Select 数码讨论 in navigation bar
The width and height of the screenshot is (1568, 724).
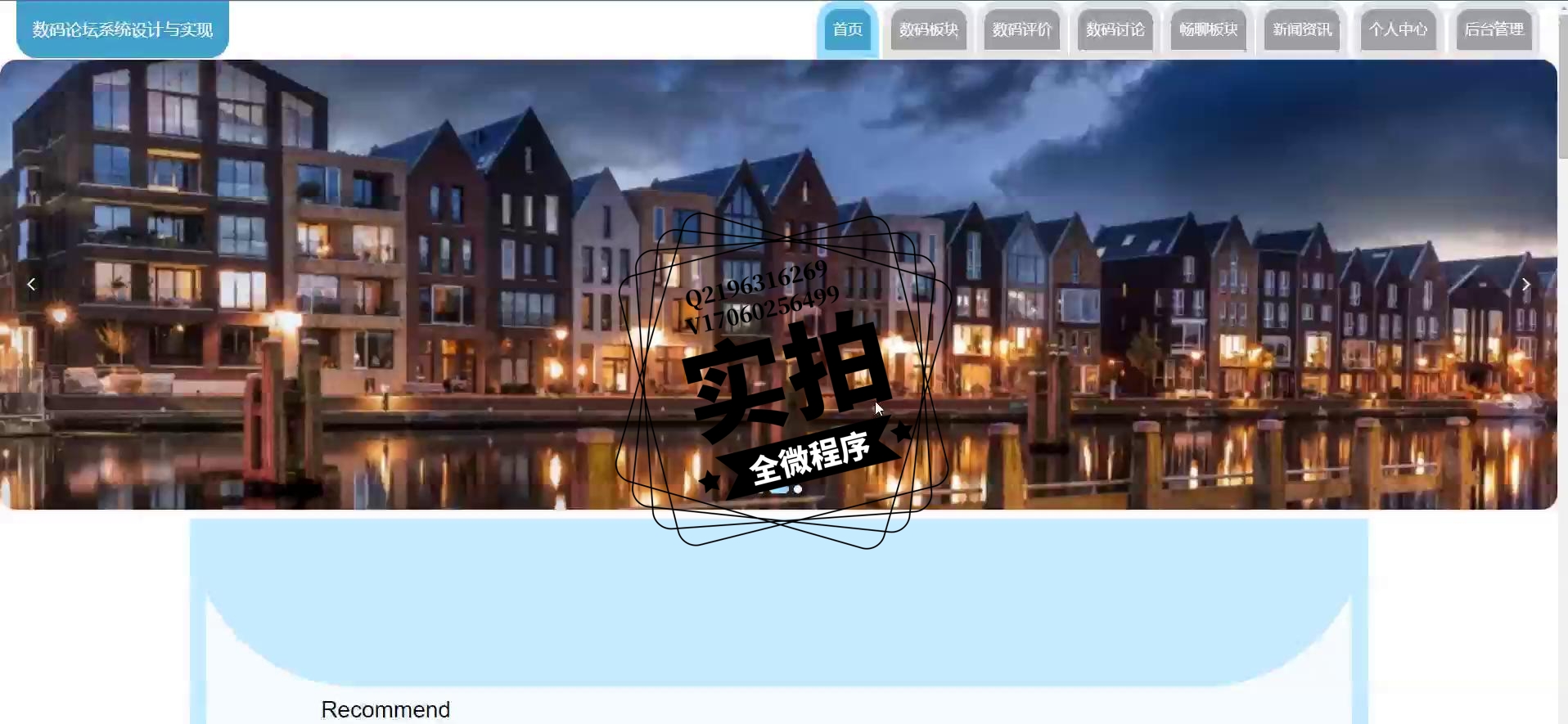pos(1115,29)
